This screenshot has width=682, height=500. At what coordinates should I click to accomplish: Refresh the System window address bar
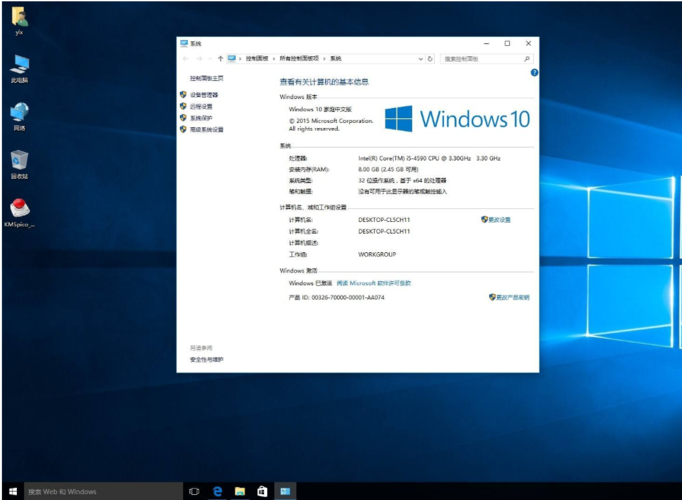tap(430, 59)
